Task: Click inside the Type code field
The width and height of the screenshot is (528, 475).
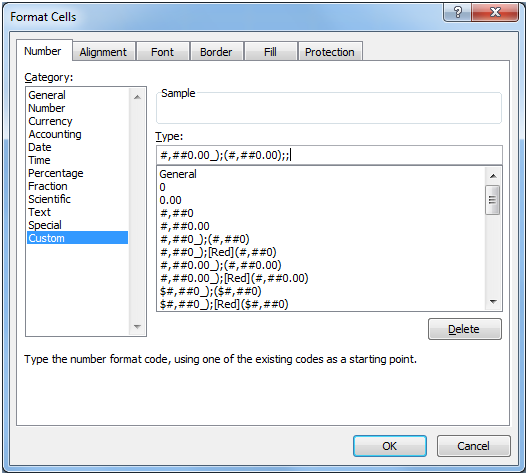Action: (329, 155)
